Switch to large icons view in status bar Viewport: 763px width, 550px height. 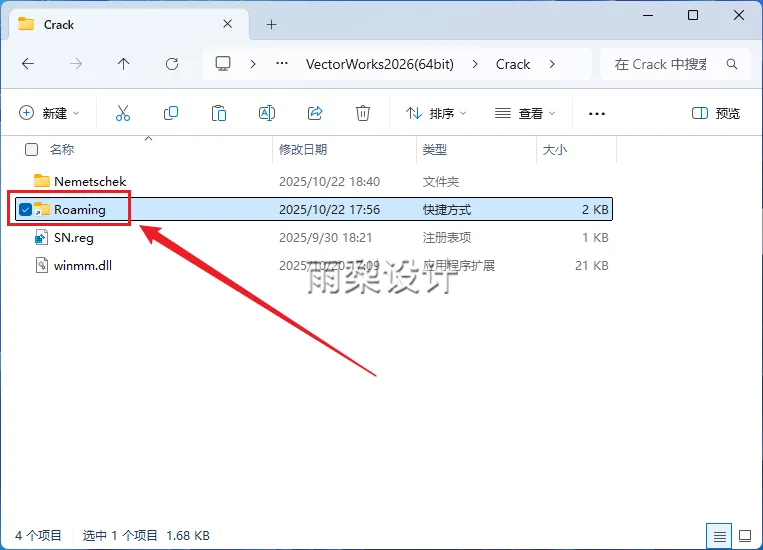[x=745, y=536]
